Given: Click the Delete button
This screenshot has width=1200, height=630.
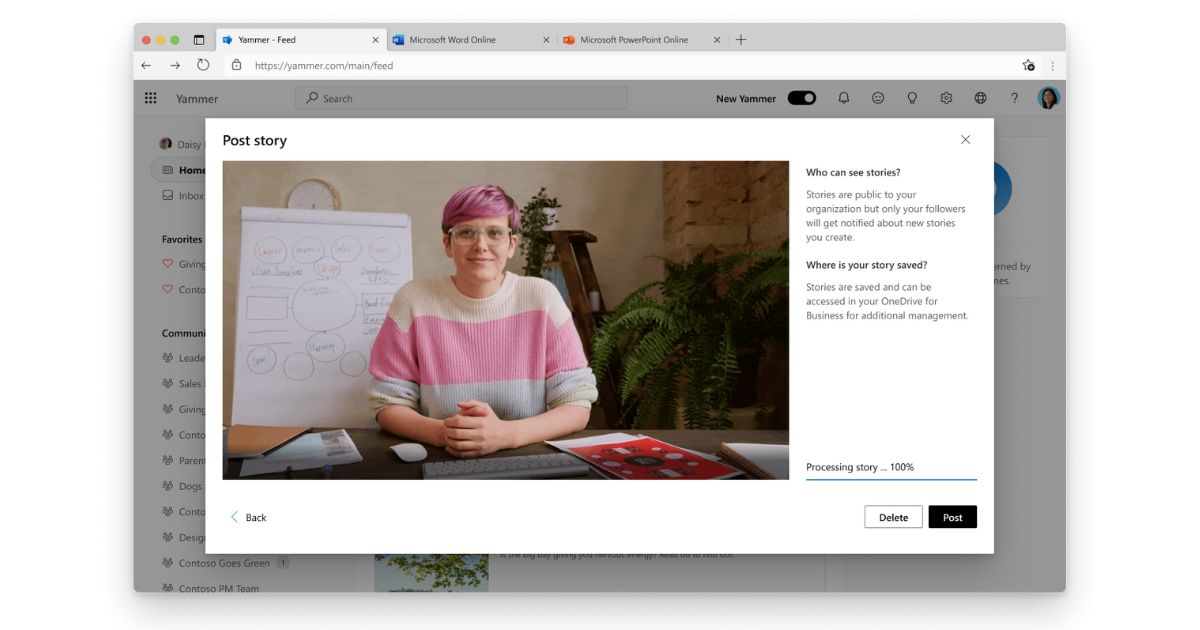Looking at the screenshot, I should [x=893, y=517].
